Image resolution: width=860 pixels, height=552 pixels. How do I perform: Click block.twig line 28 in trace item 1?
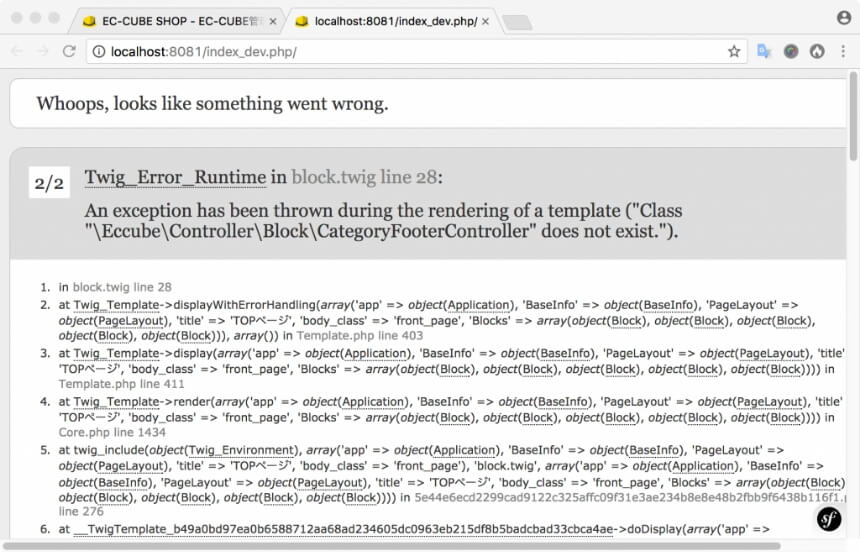click(x=122, y=287)
